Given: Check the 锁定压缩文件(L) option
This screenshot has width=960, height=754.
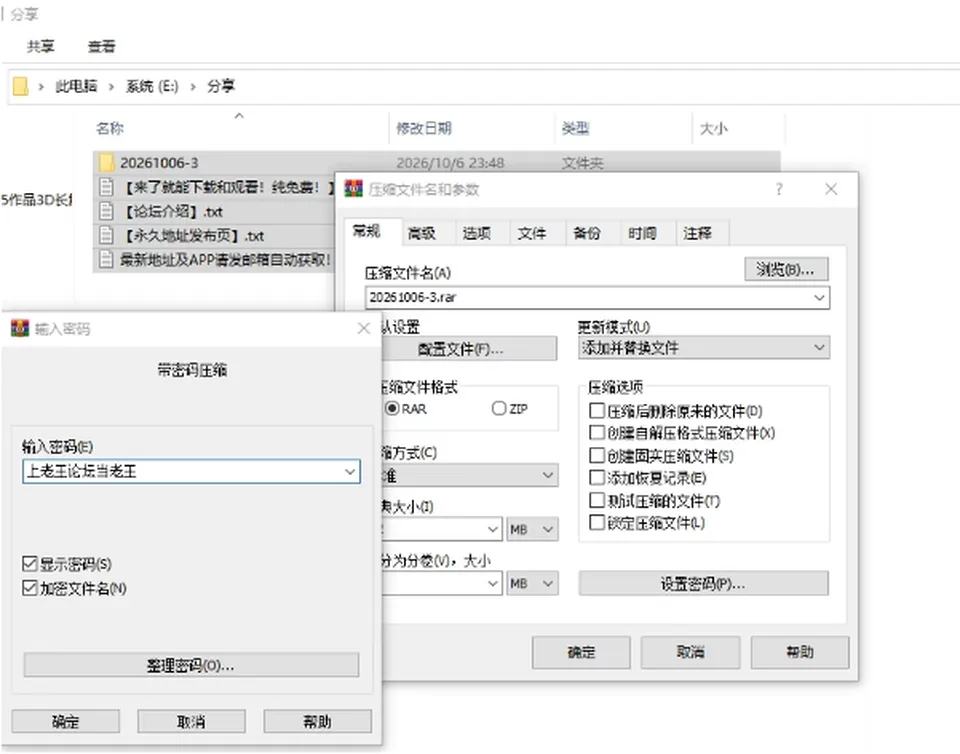Looking at the screenshot, I should [x=596, y=523].
